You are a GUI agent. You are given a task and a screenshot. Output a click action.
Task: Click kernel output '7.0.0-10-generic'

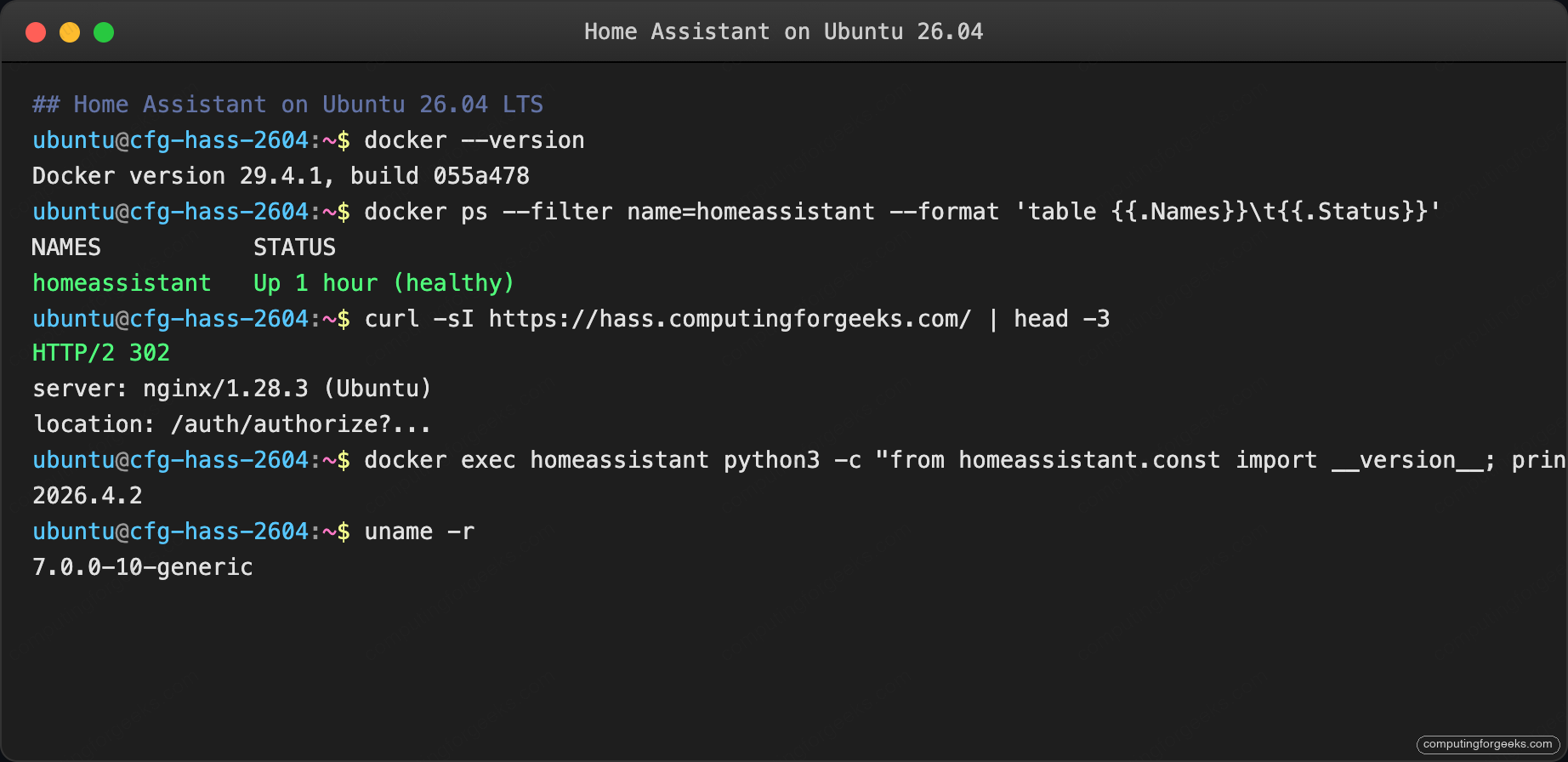pos(143,567)
